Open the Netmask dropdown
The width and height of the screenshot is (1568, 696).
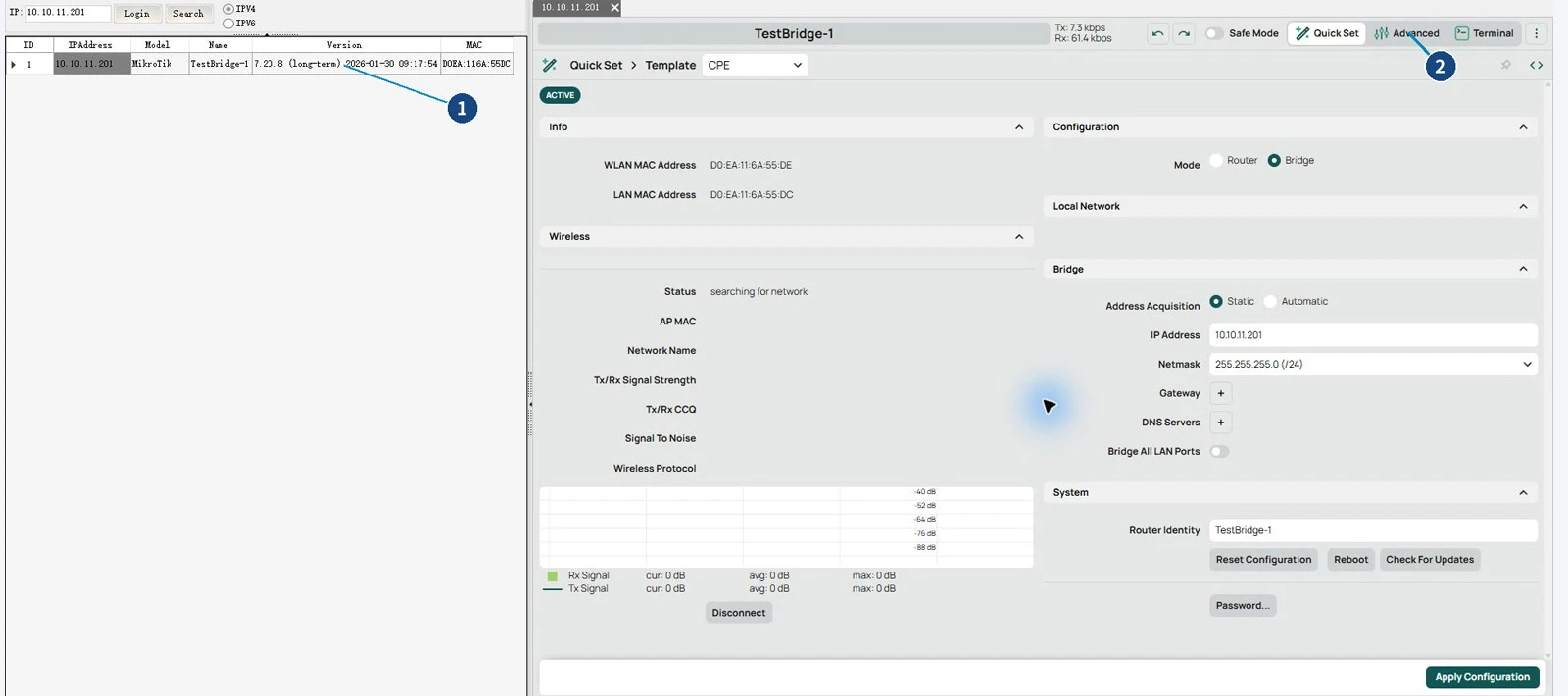point(1373,364)
